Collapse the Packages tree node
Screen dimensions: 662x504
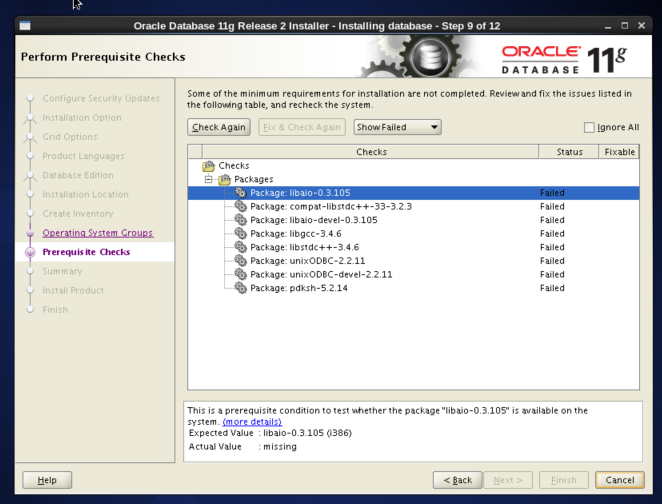[x=208, y=179]
